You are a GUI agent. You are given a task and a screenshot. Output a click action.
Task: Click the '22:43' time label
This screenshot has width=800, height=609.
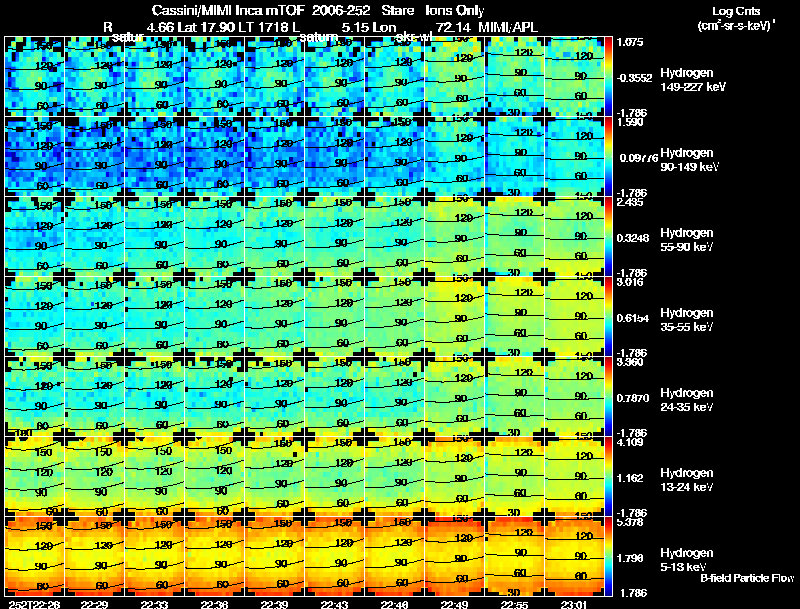pos(334,604)
